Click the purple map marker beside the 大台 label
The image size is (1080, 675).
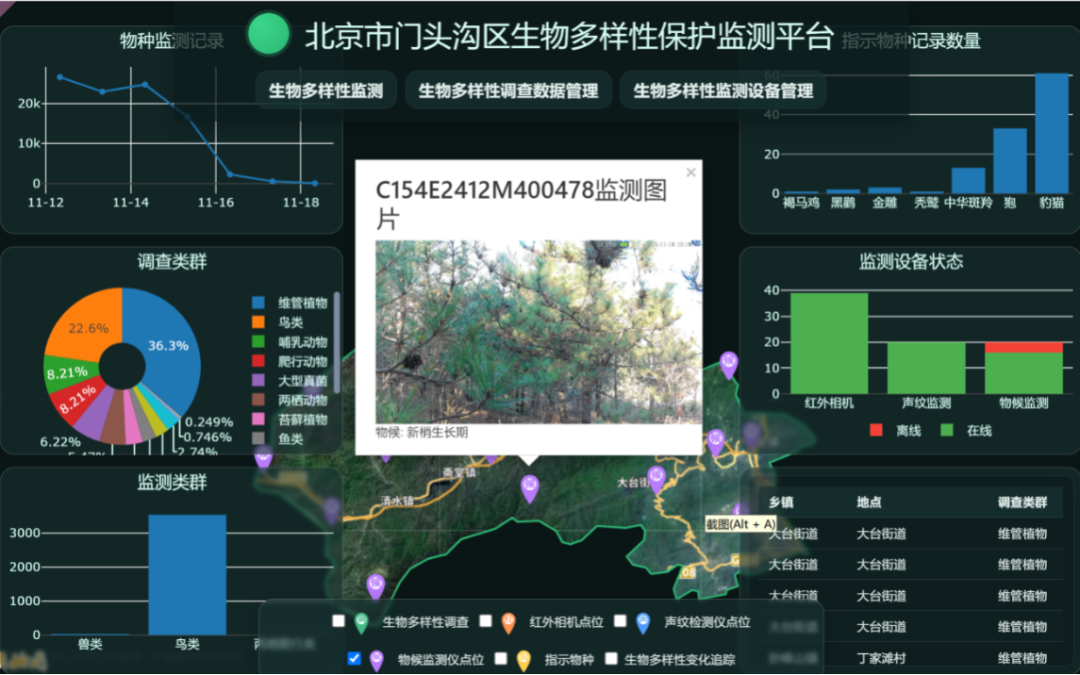pyautogui.click(x=656, y=478)
